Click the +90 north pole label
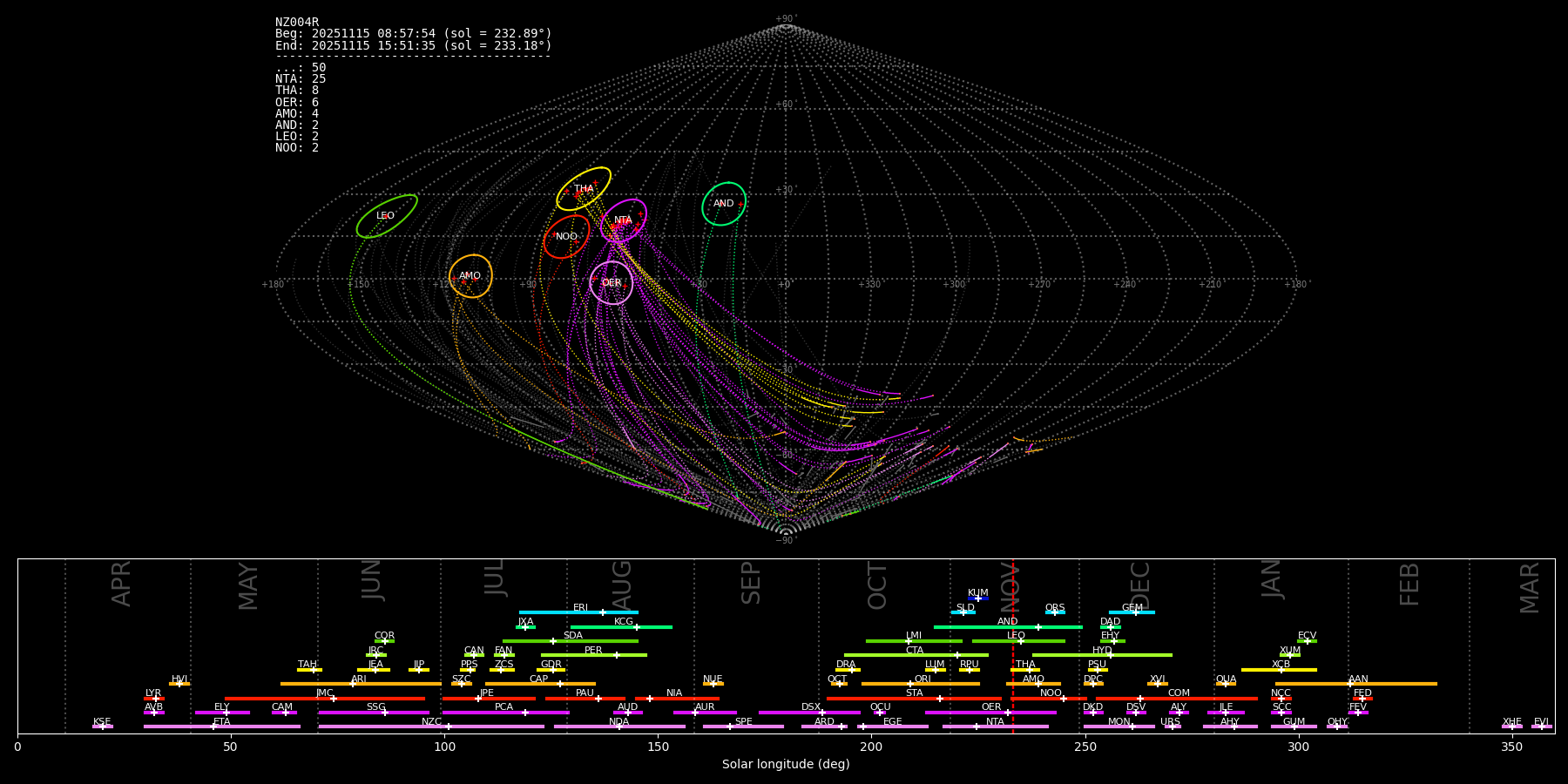 (x=785, y=19)
